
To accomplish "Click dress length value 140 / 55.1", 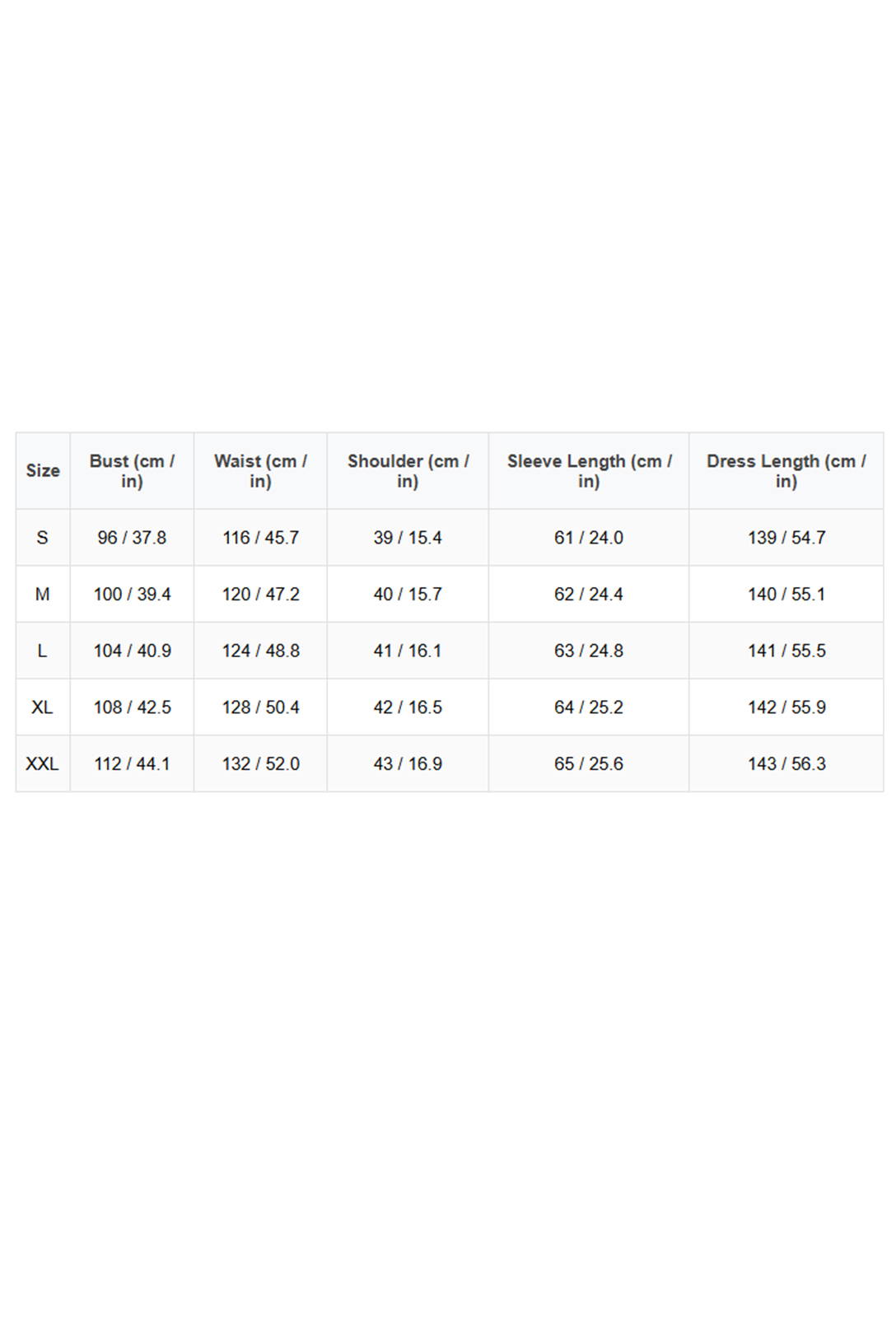I will point(786,595).
